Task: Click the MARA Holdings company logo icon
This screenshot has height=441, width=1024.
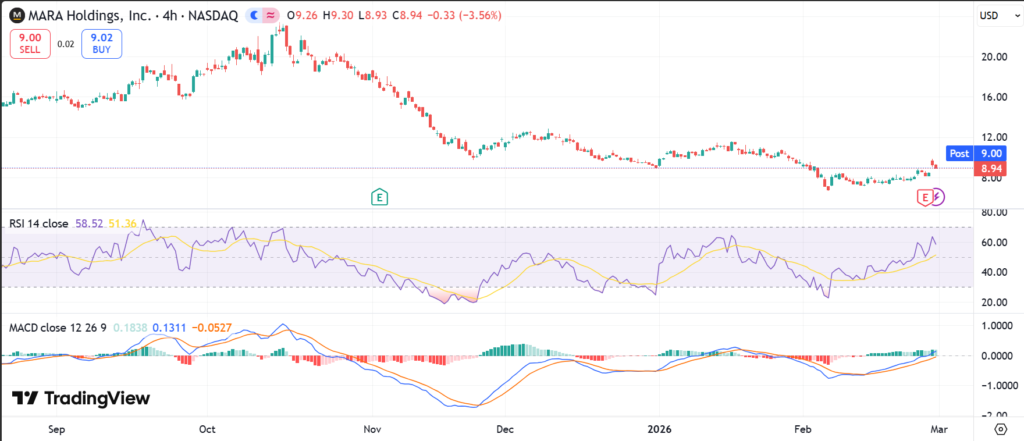Action: [17, 16]
